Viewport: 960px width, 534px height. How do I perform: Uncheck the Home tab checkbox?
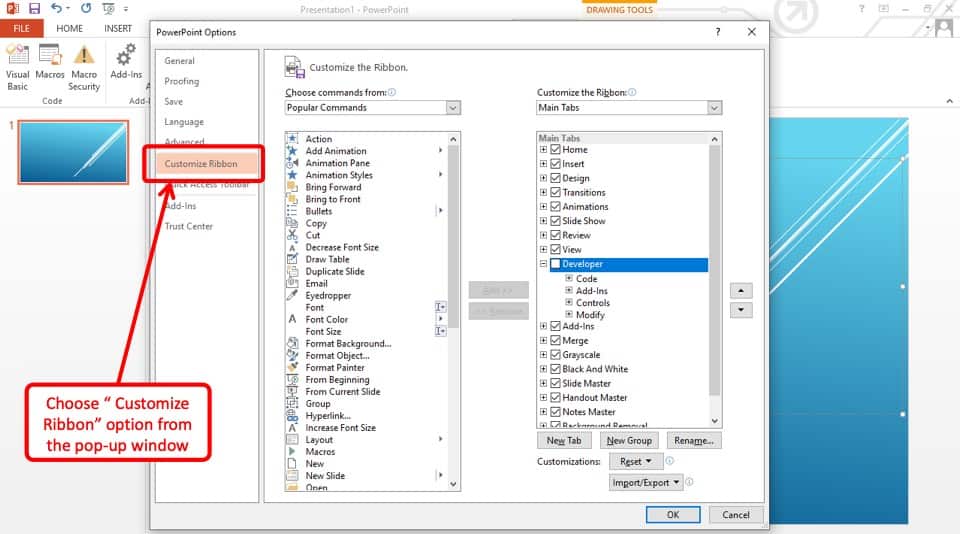[555, 149]
